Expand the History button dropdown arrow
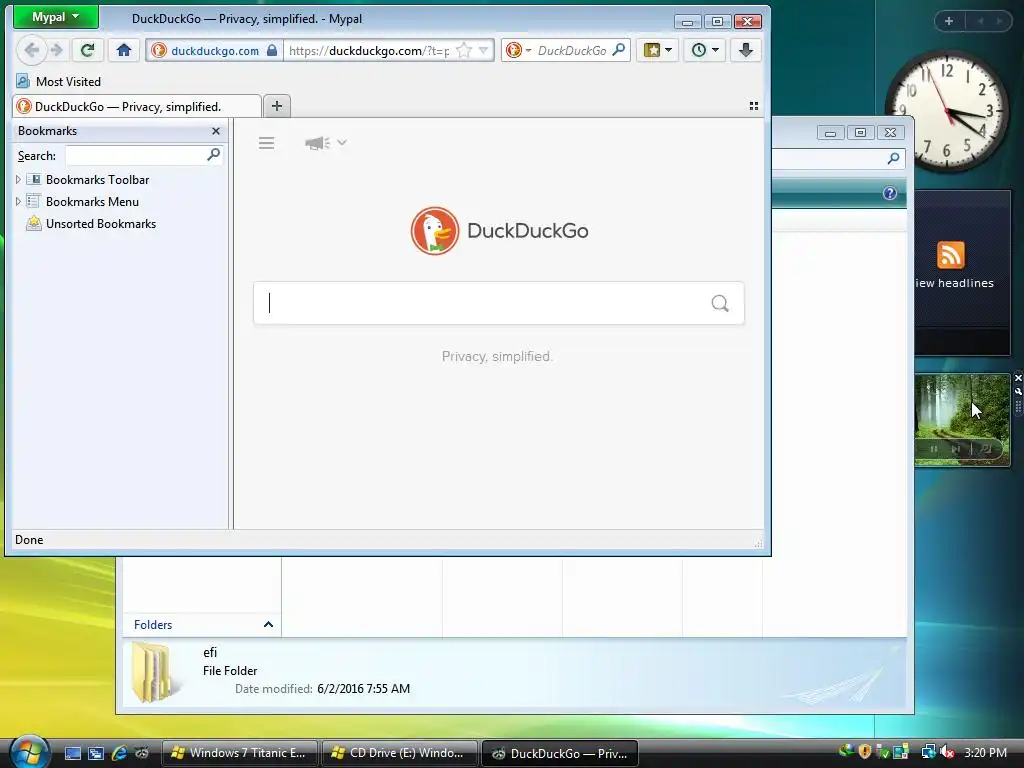The width and height of the screenshot is (1024, 768). click(x=716, y=50)
